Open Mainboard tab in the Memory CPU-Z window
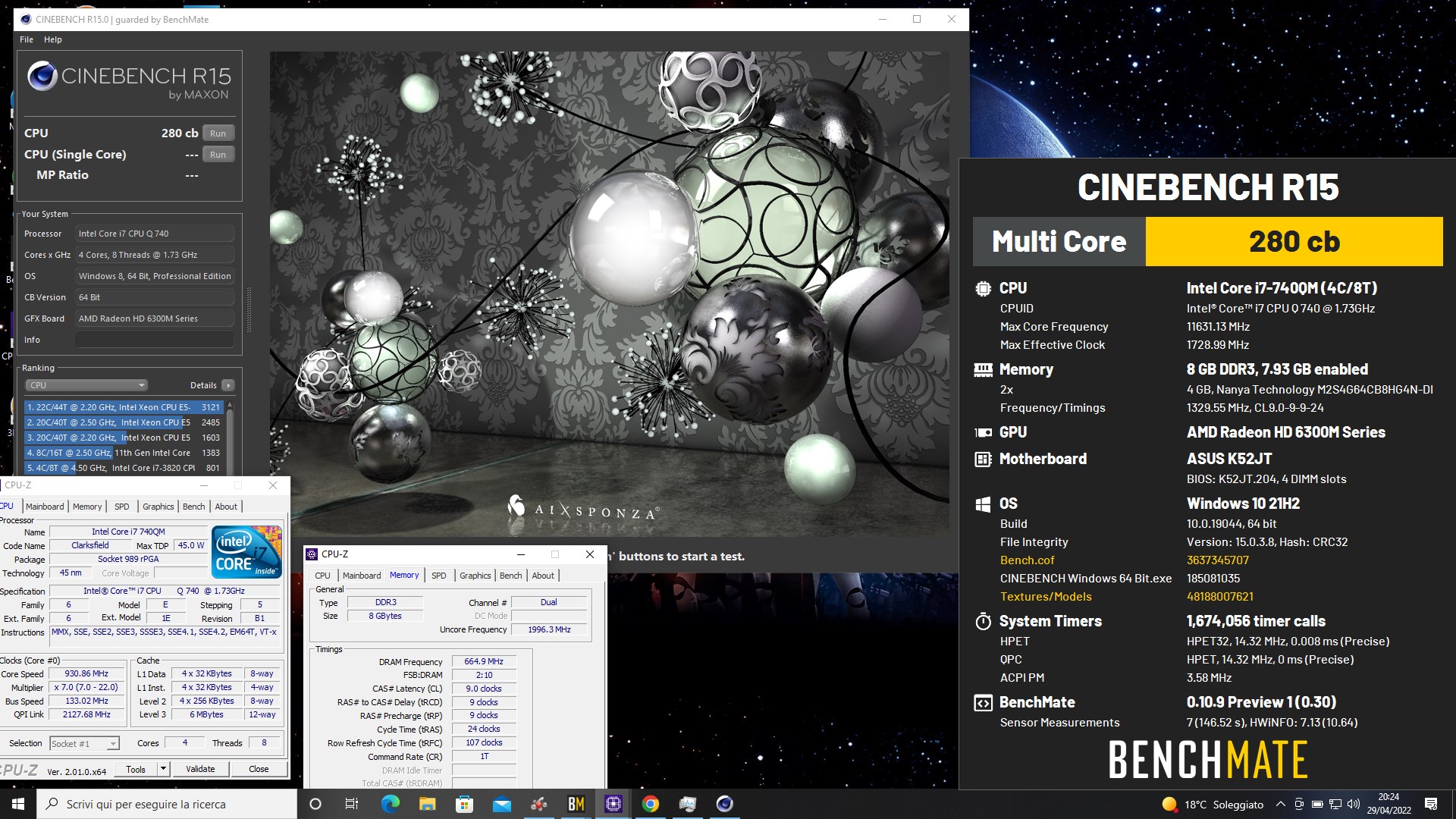 (x=362, y=576)
